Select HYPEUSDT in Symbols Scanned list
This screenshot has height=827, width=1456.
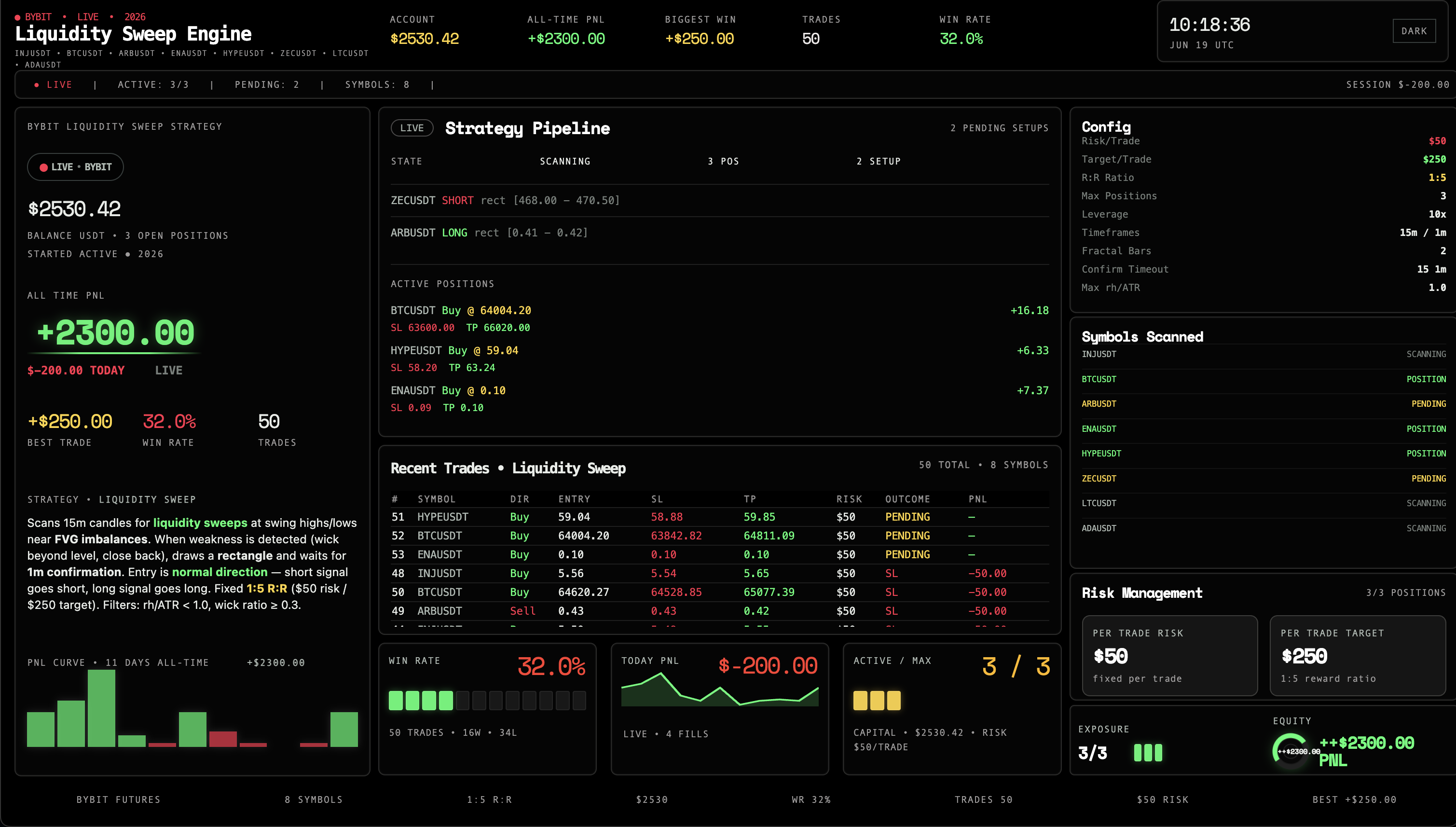[x=1264, y=454]
